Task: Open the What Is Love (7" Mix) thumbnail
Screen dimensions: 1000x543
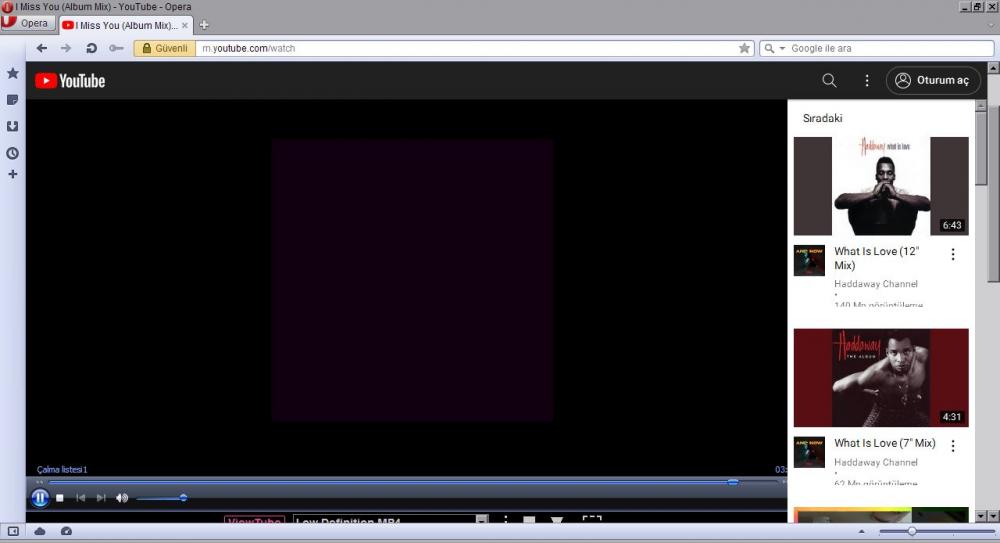Action: (x=881, y=378)
